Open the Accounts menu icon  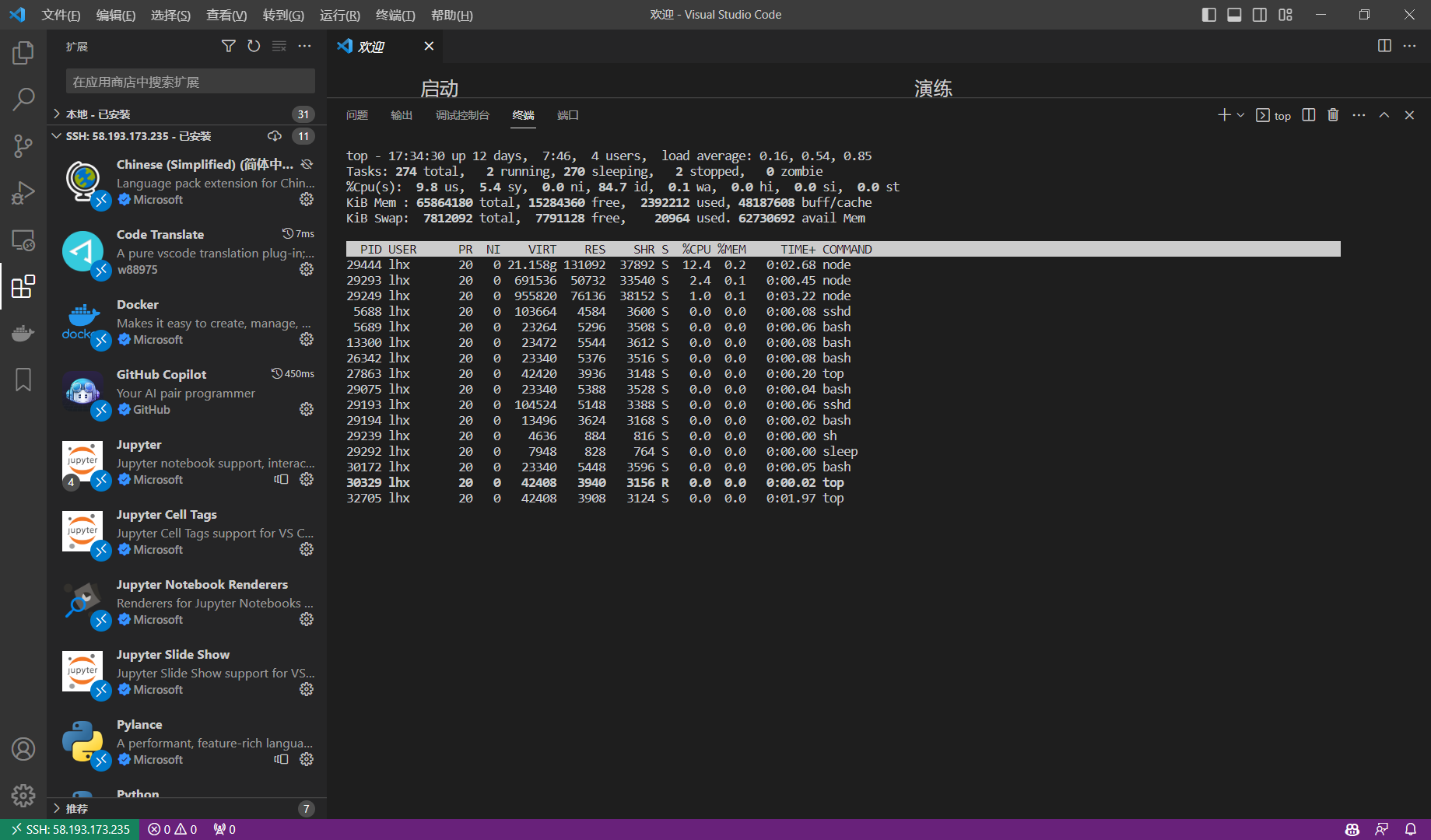coord(23,749)
